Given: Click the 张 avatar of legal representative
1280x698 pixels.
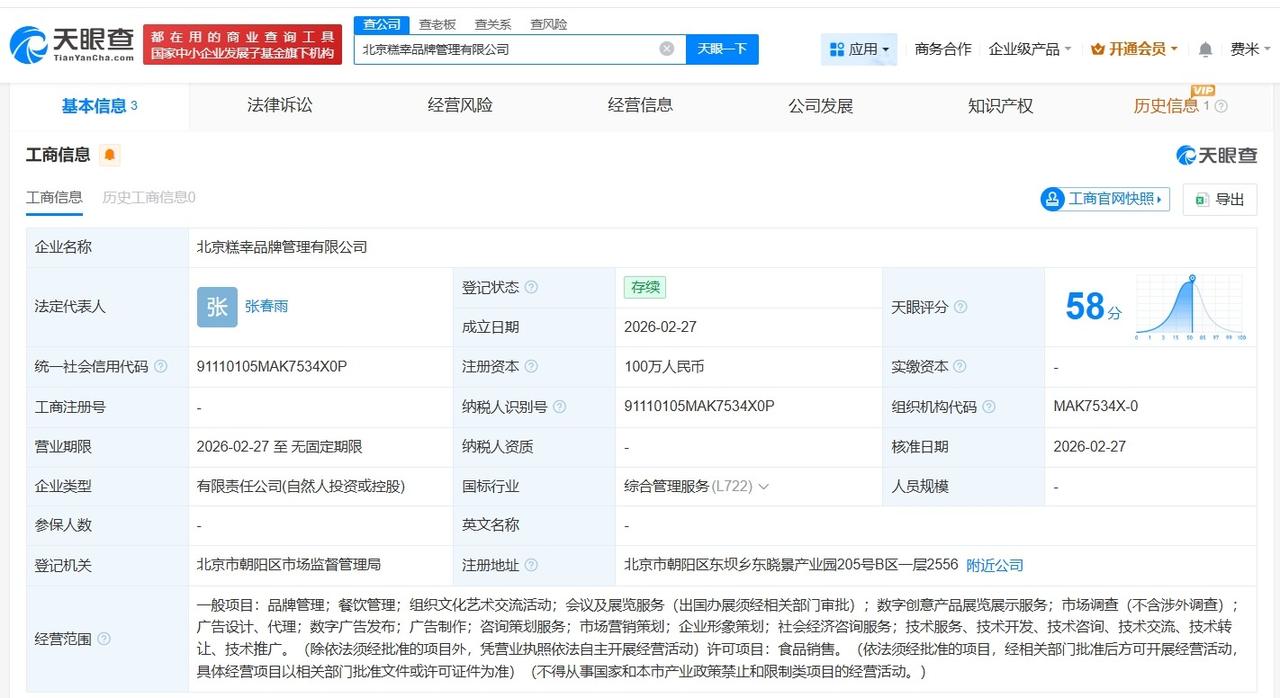Looking at the screenshot, I should pos(216,307).
